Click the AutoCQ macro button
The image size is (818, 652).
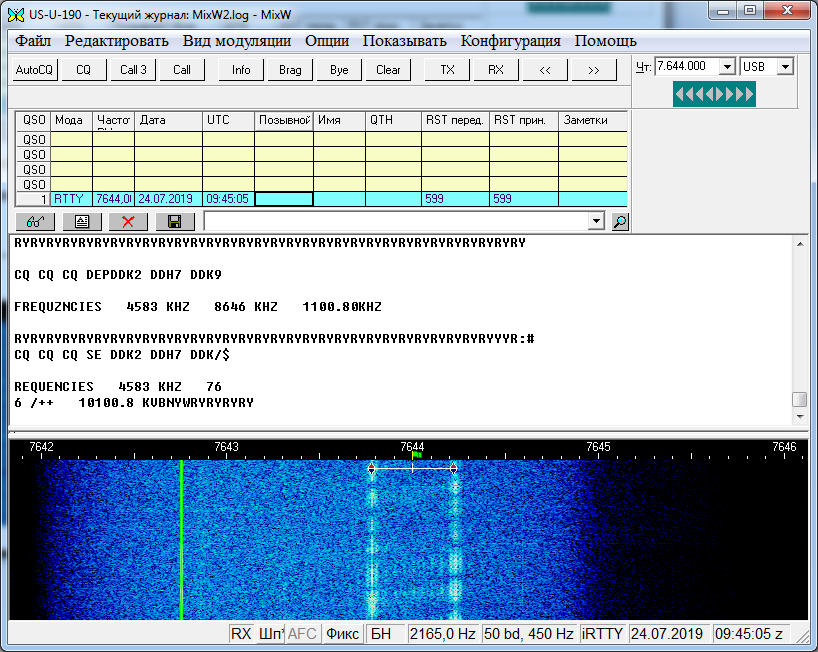(34, 70)
